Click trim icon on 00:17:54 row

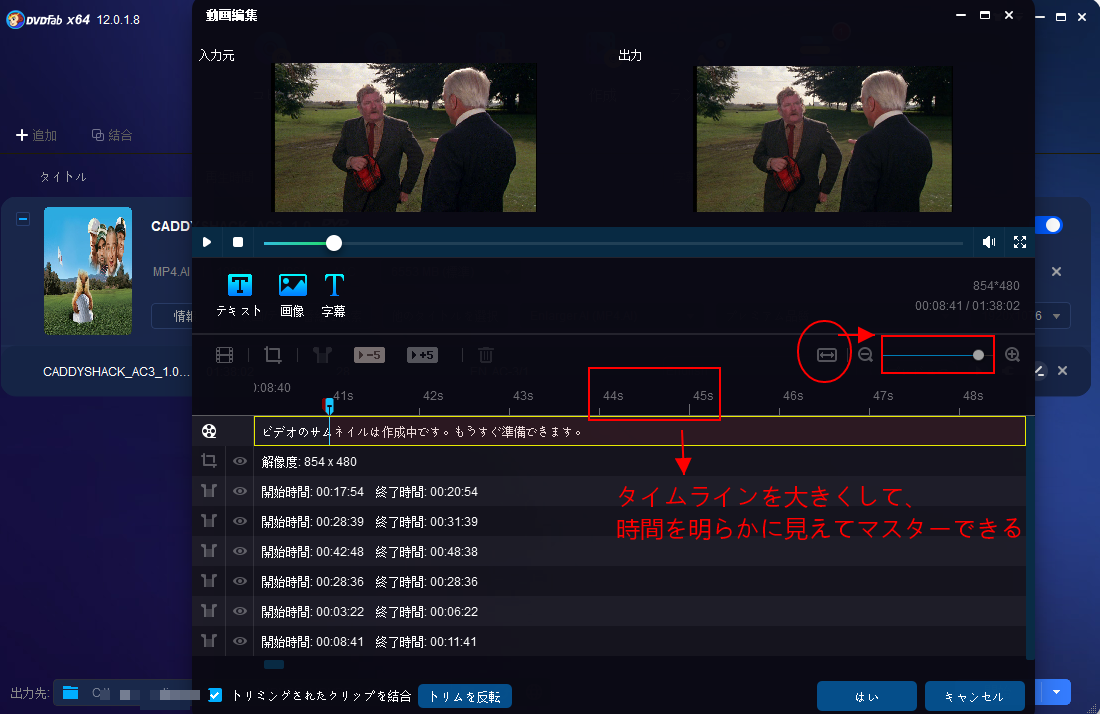pos(209,491)
